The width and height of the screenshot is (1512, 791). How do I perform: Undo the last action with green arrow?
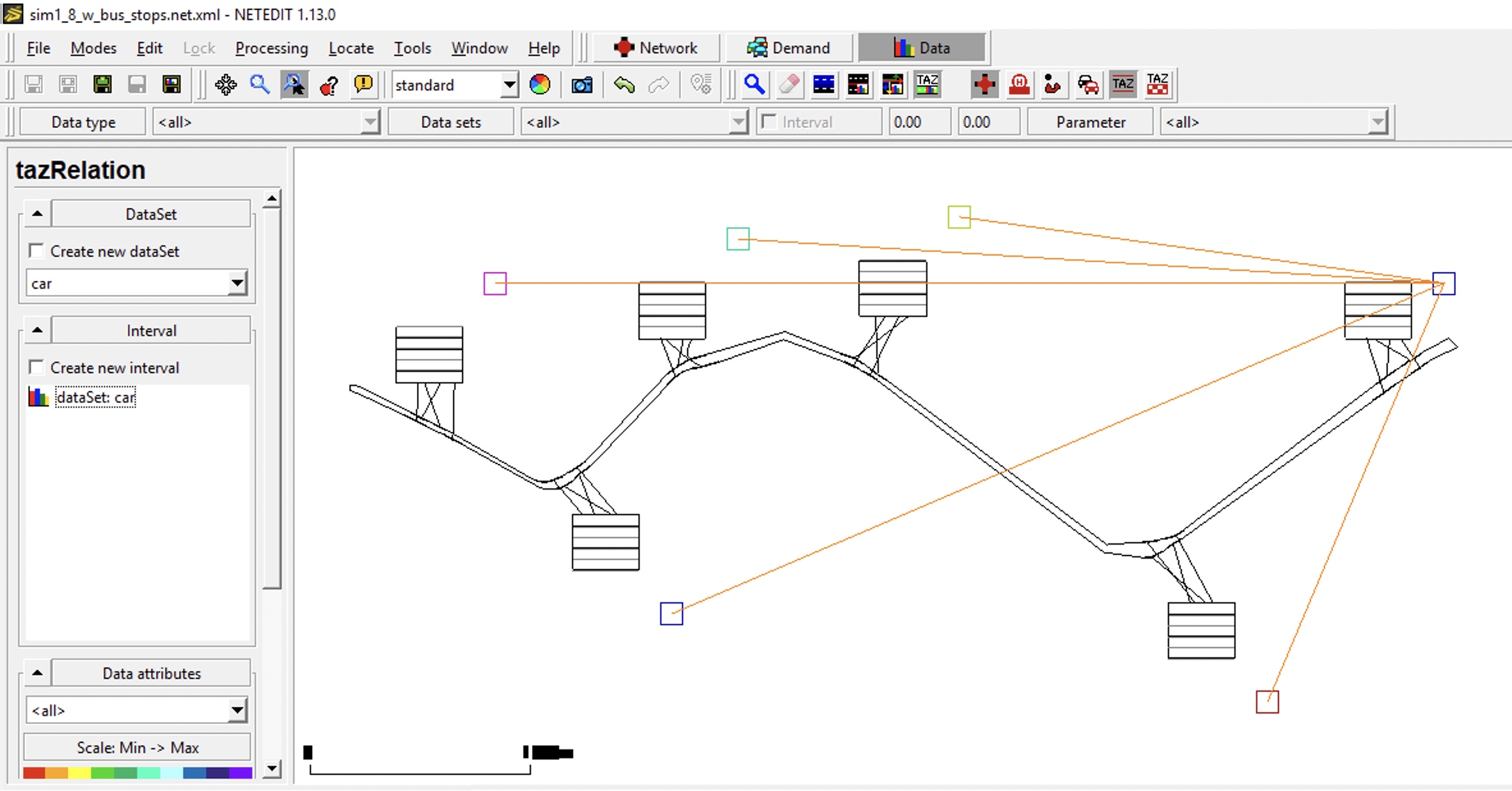click(624, 84)
